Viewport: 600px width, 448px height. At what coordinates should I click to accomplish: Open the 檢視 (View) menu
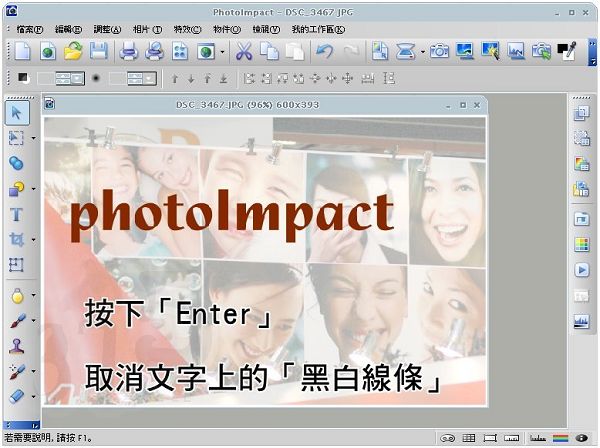click(266, 29)
